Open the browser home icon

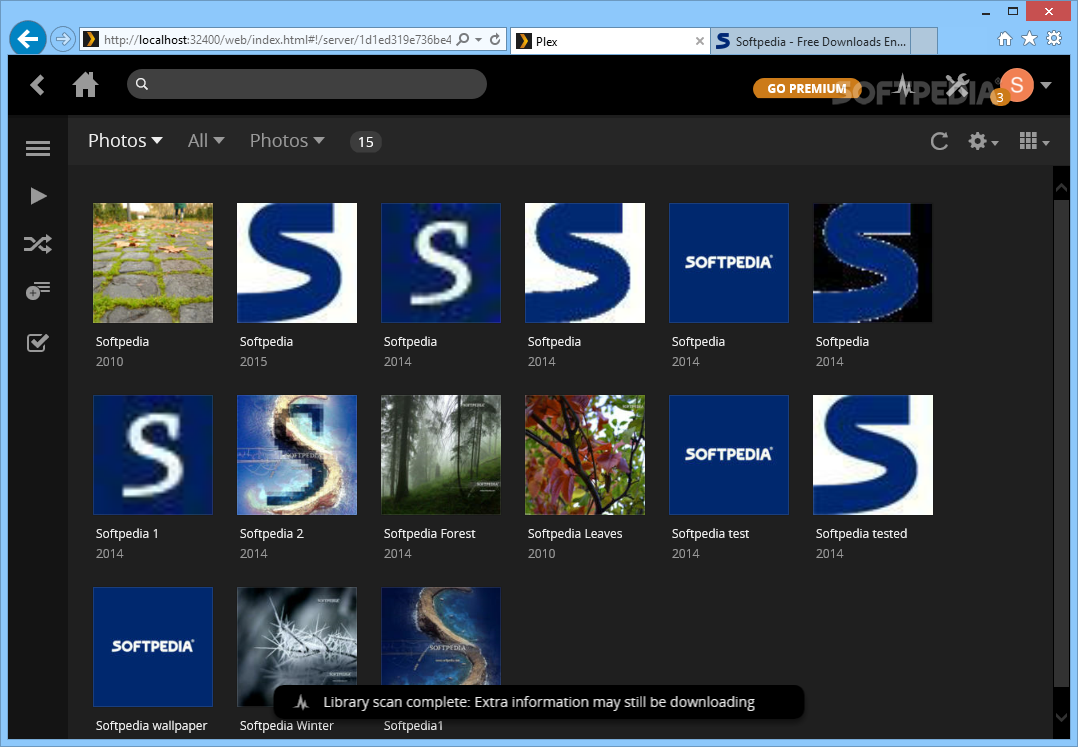(1005, 38)
